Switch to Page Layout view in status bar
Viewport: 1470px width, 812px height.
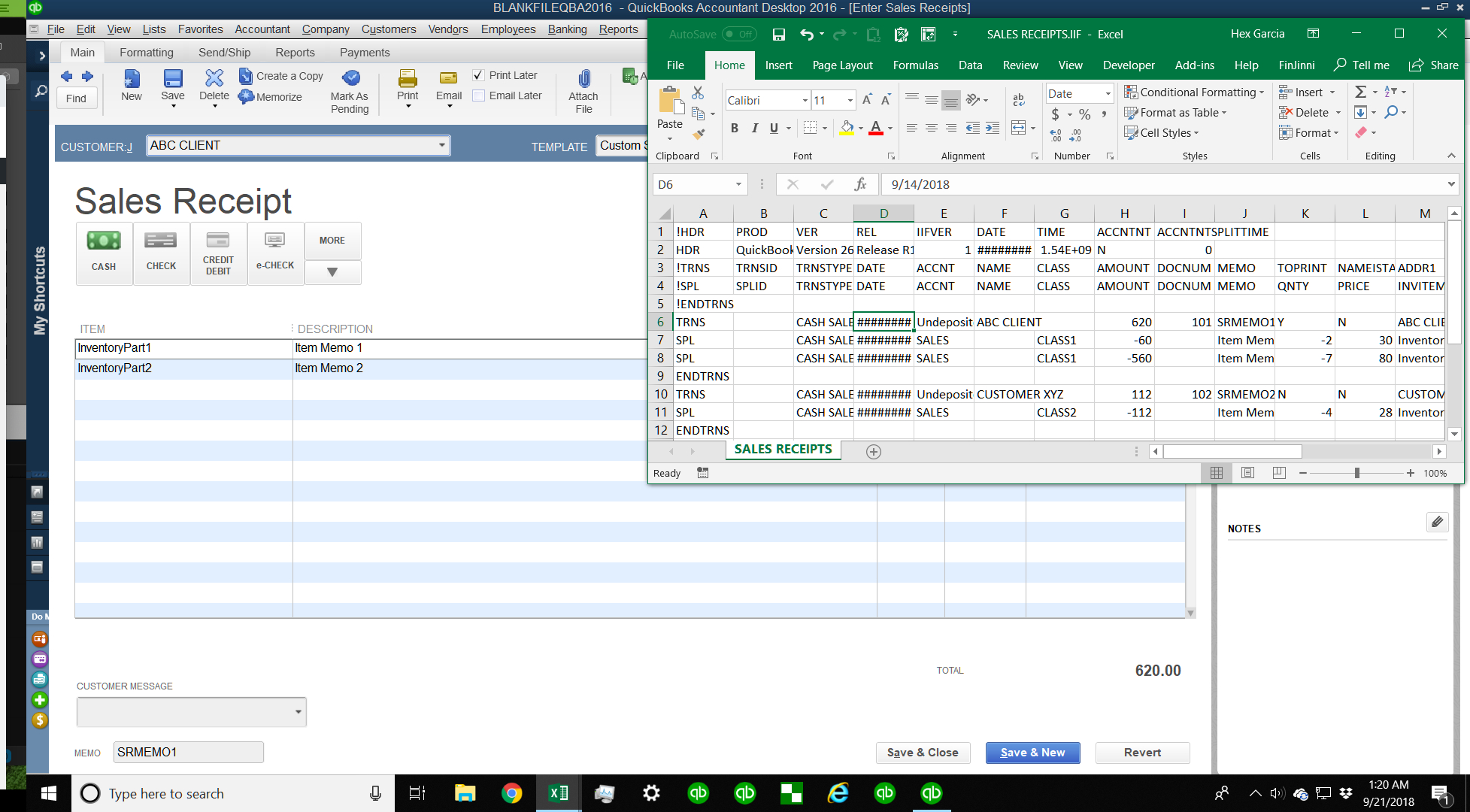coord(1247,473)
